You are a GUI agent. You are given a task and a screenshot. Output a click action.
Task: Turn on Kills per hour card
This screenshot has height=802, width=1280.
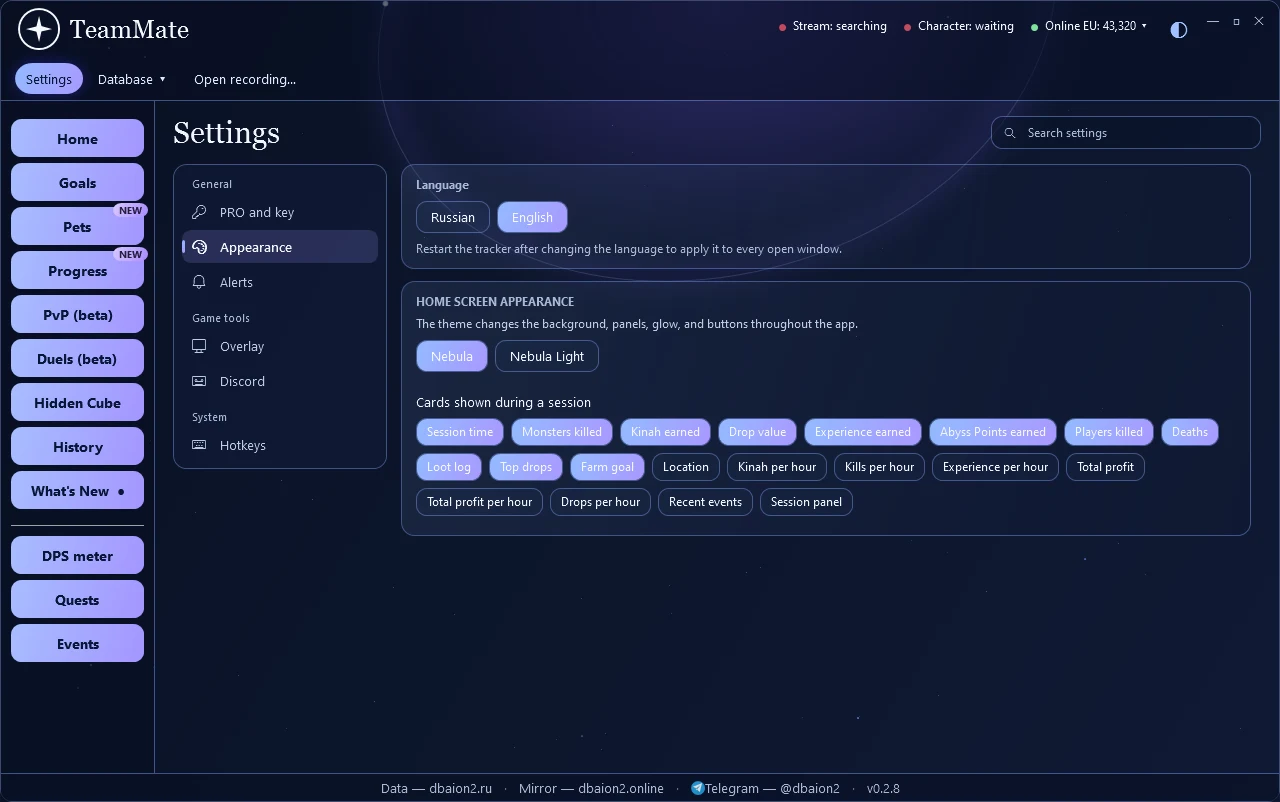click(x=879, y=467)
